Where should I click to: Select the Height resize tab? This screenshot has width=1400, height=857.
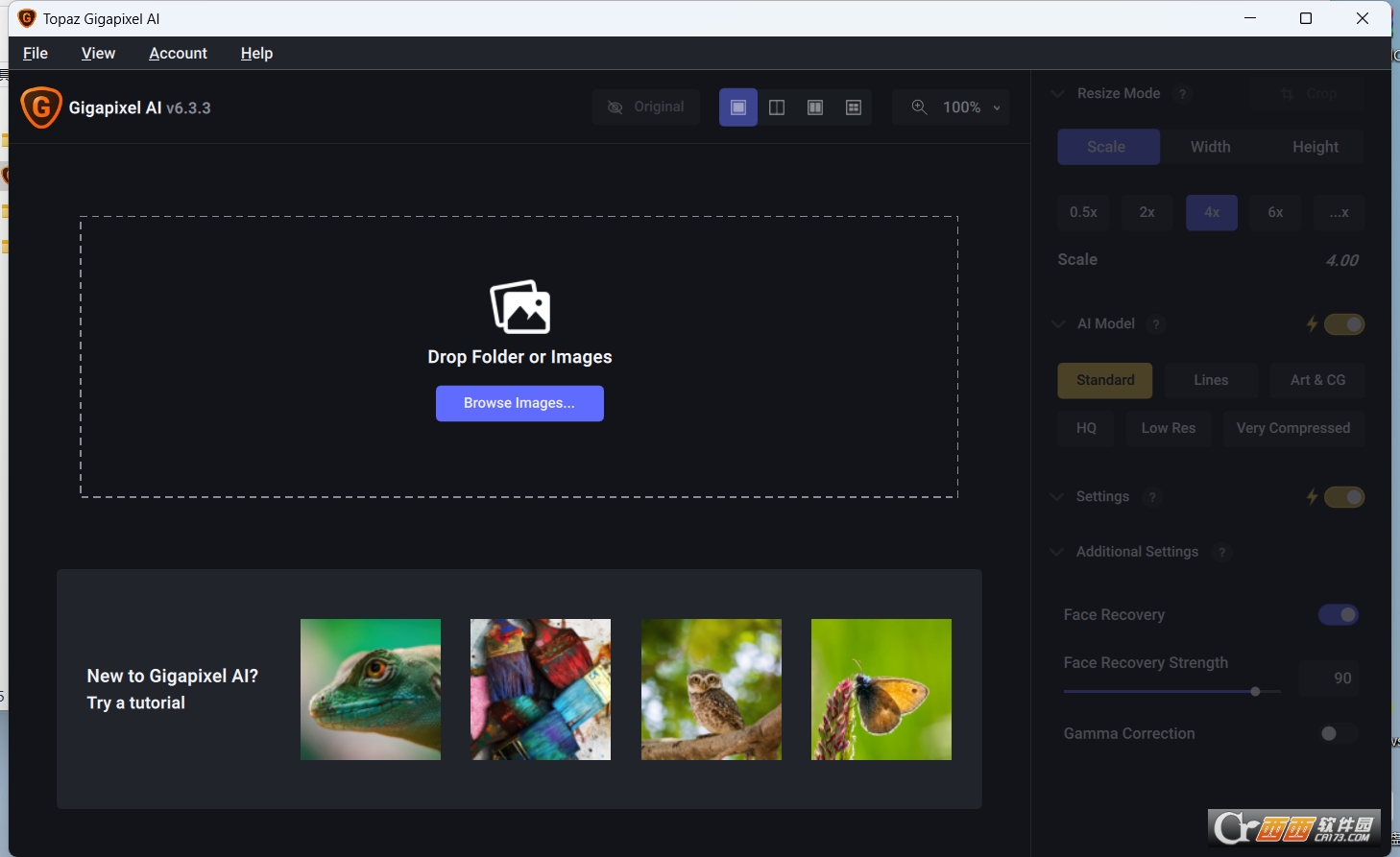coord(1315,147)
